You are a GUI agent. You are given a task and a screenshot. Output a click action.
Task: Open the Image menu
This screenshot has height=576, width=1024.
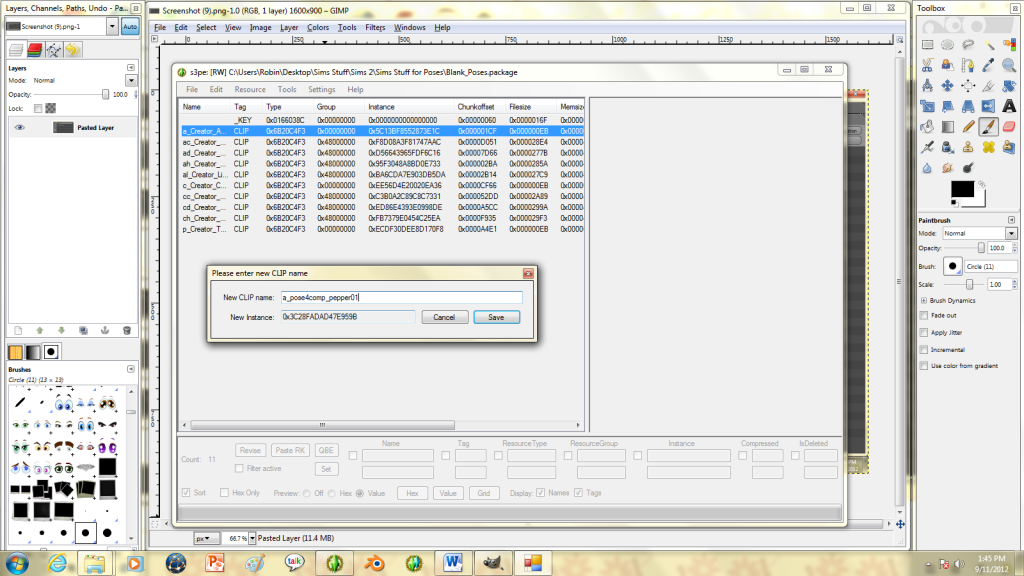(260, 27)
